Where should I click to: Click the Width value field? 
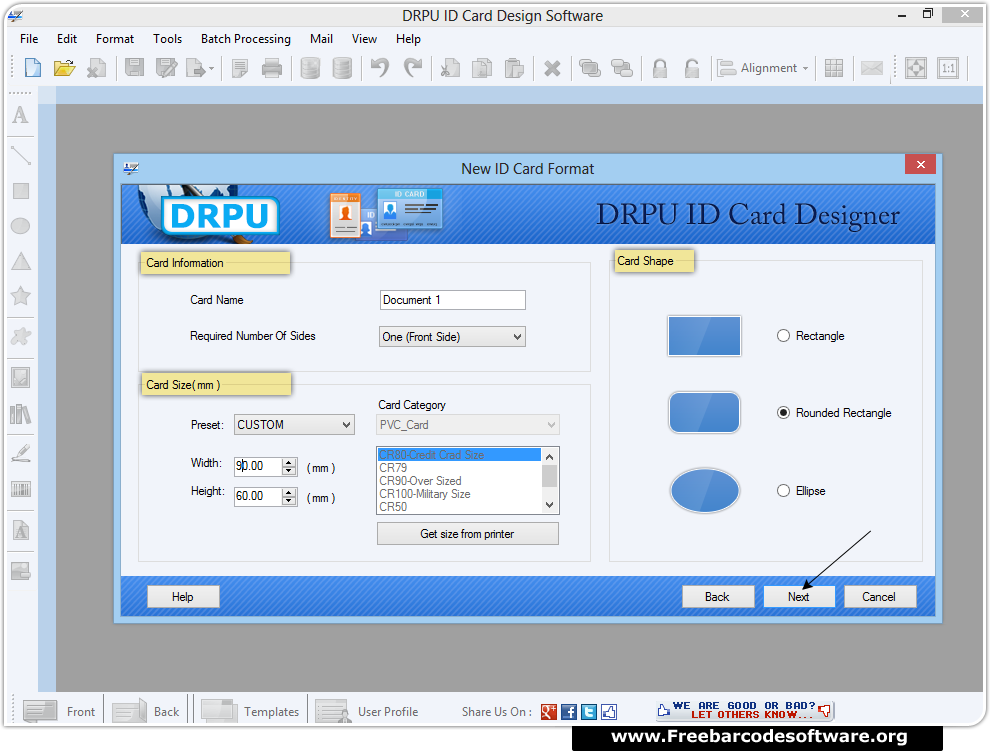pos(258,466)
